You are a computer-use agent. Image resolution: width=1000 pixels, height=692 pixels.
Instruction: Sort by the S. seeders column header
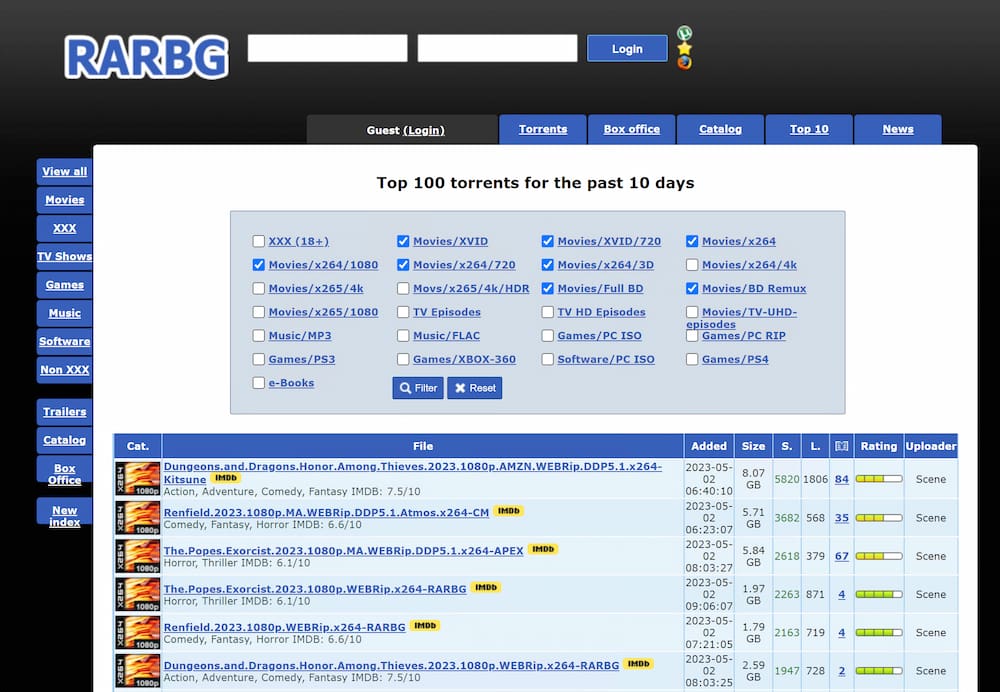click(x=787, y=446)
